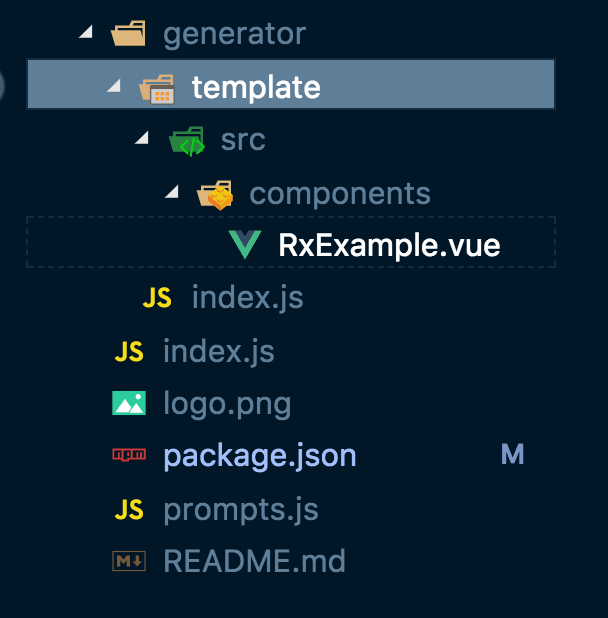Open the logo.png file

click(x=227, y=404)
